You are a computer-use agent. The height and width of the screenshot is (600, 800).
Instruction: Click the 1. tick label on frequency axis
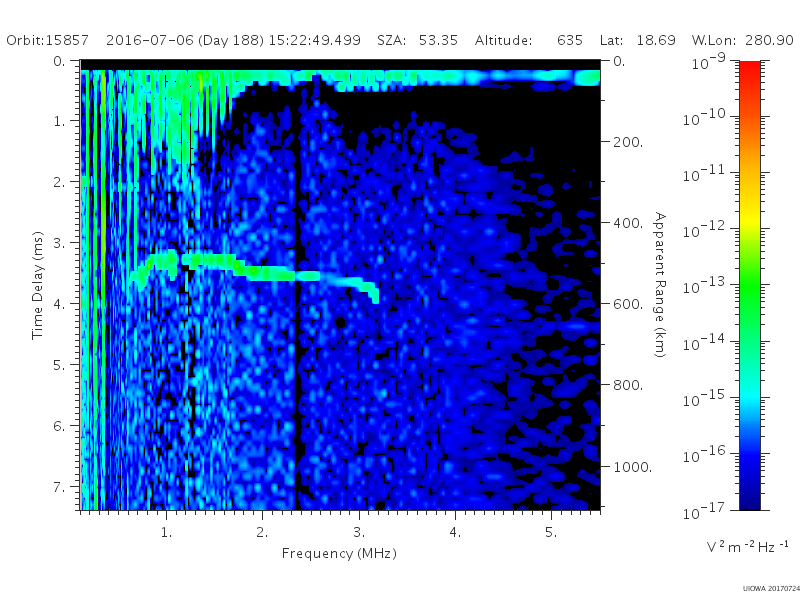click(166, 532)
